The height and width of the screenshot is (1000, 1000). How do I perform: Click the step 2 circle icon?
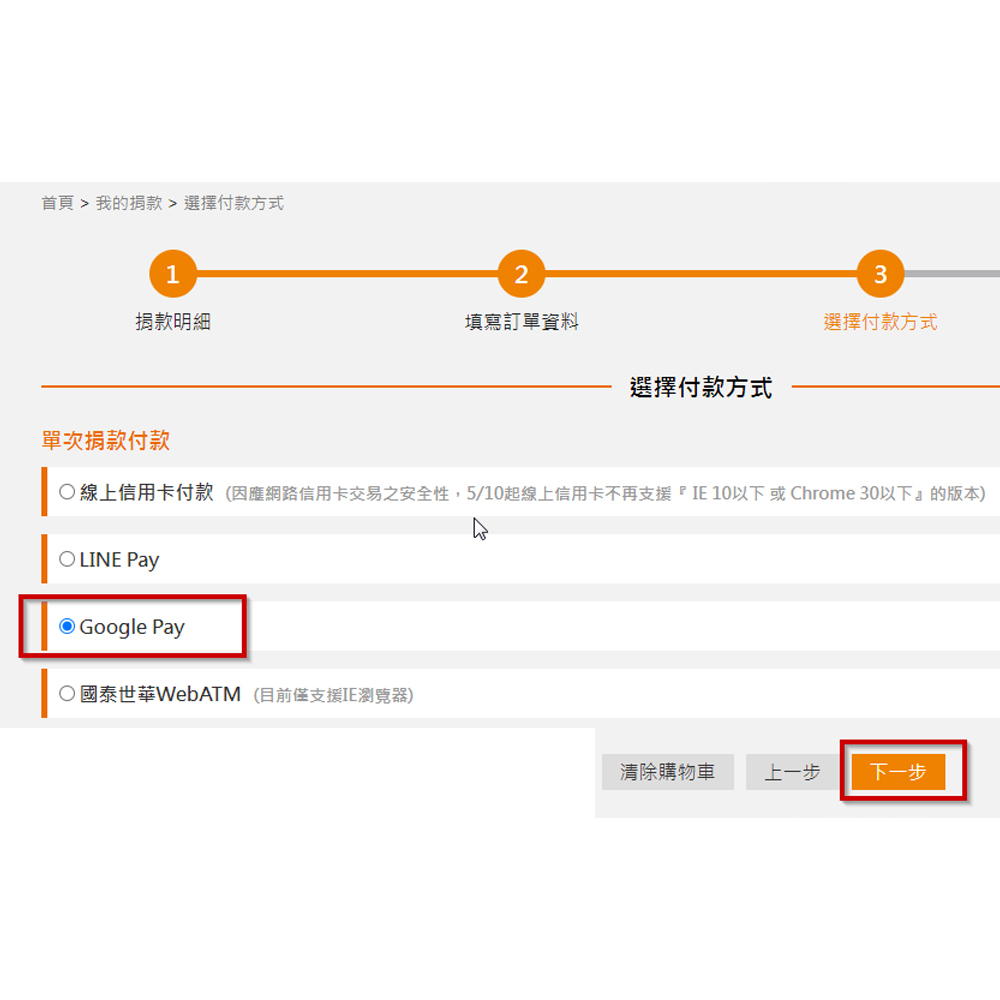click(521, 275)
